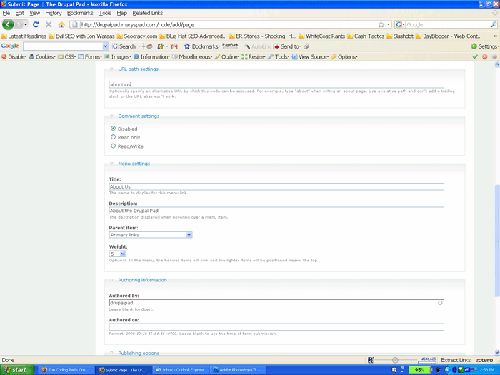Viewport: 500px width, 375px height.
Task: Open the Gmail icon on Google toolbar
Action: click(174, 46)
